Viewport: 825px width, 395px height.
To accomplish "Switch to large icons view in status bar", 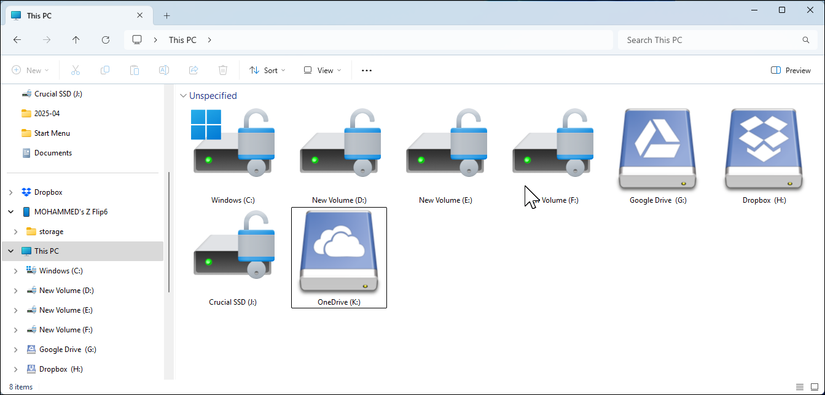I will point(814,387).
